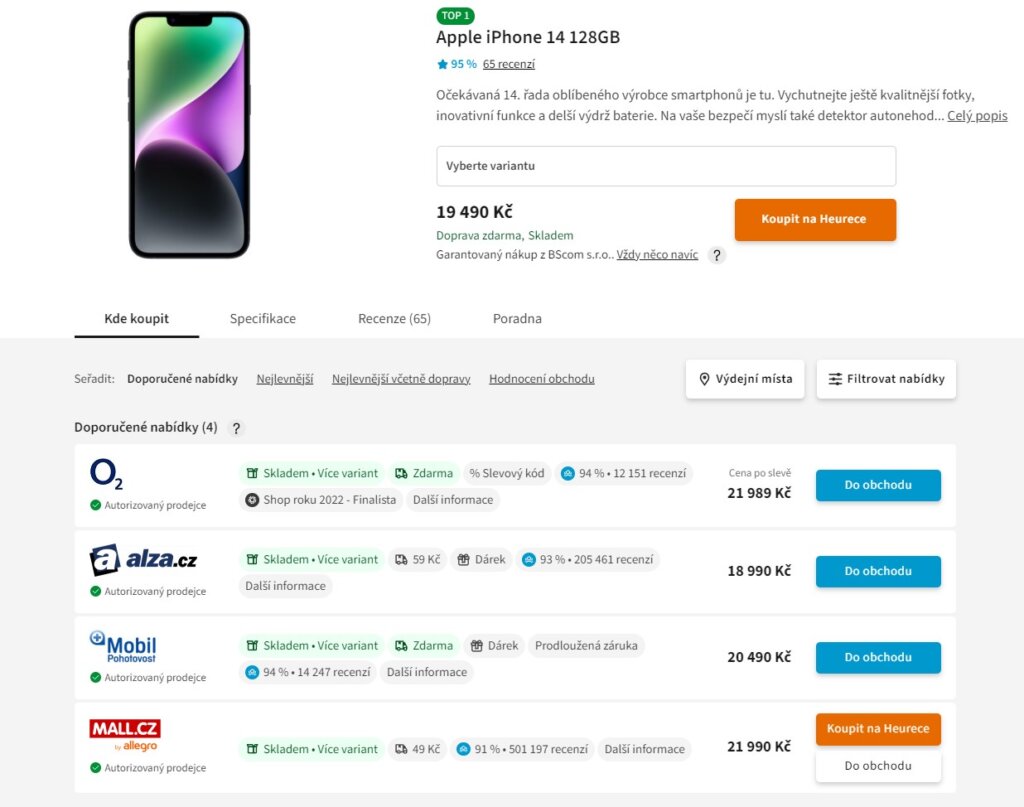
Task: Switch to the Recenze (65) tab
Action: pyautogui.click(x=394, y=319)
